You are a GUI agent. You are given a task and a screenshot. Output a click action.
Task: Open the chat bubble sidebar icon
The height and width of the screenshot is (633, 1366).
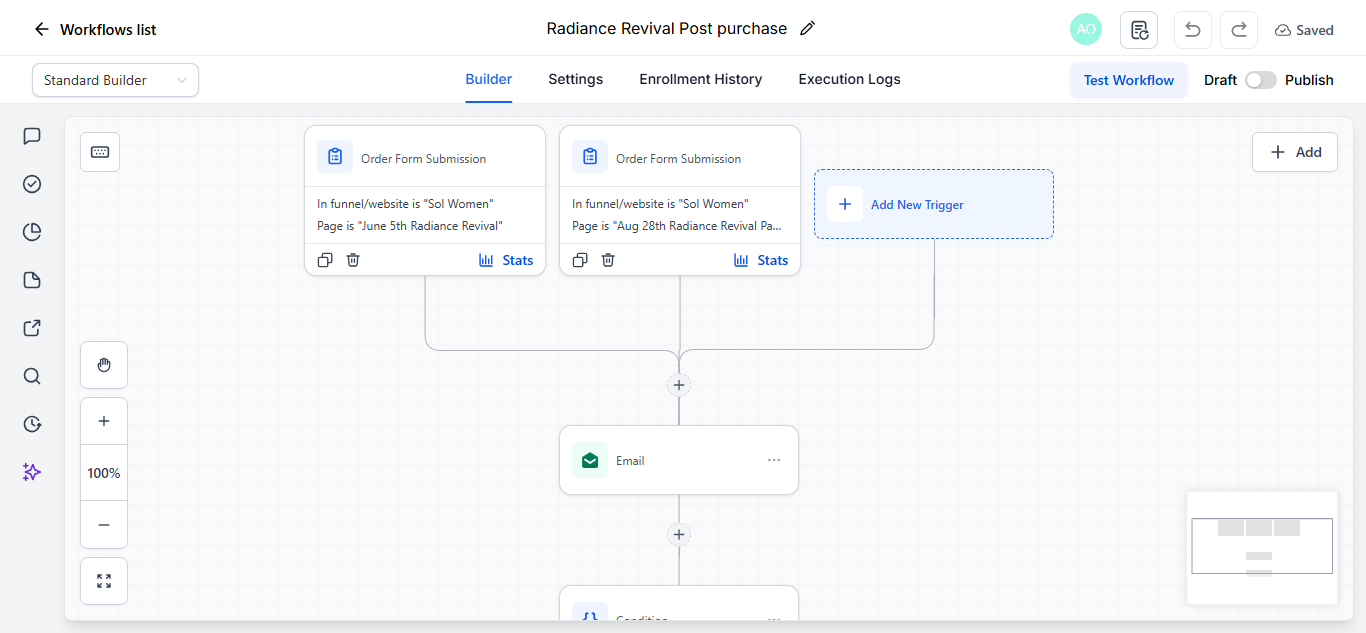(32, 136)
